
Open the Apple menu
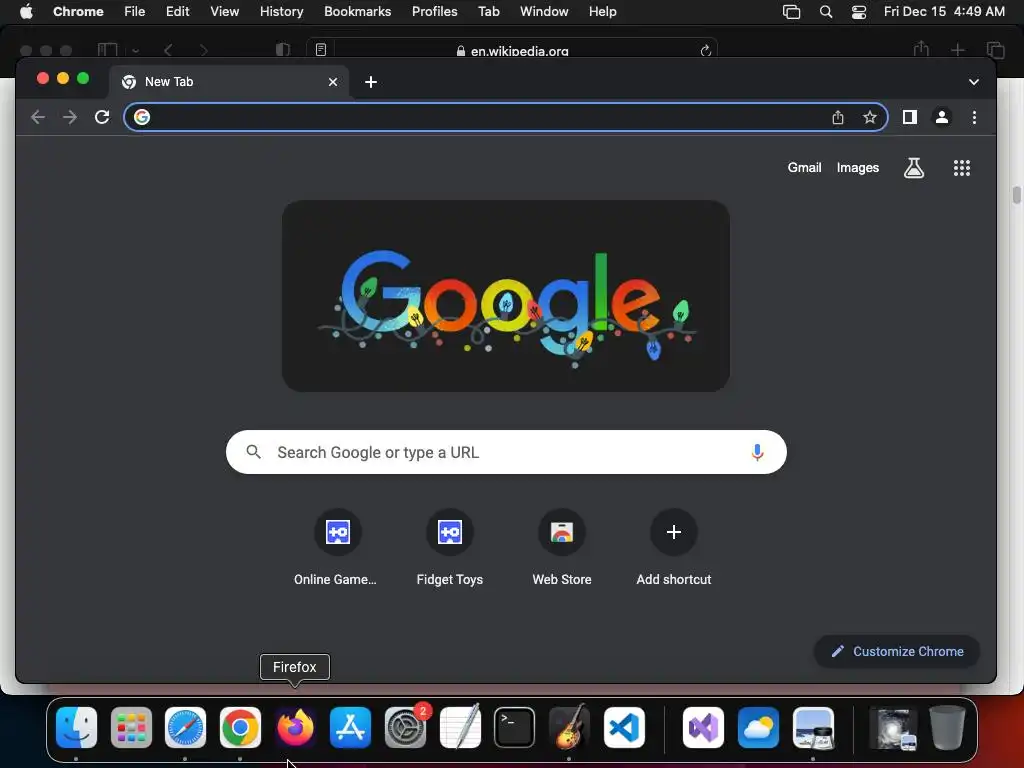(x=26, y=11)
